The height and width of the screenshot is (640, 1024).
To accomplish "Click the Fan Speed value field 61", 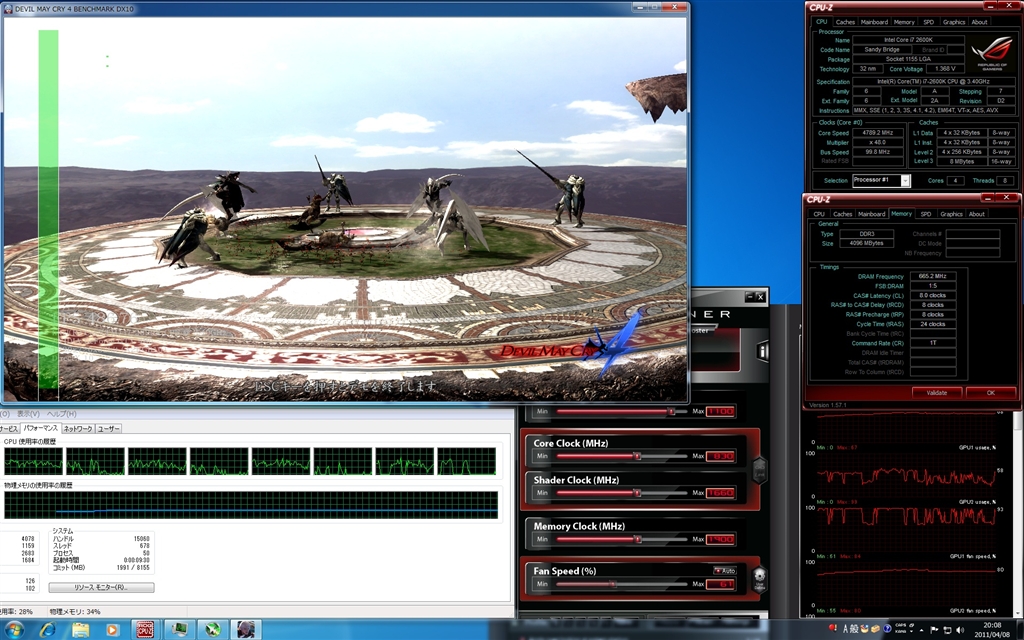I will (720, 584).
